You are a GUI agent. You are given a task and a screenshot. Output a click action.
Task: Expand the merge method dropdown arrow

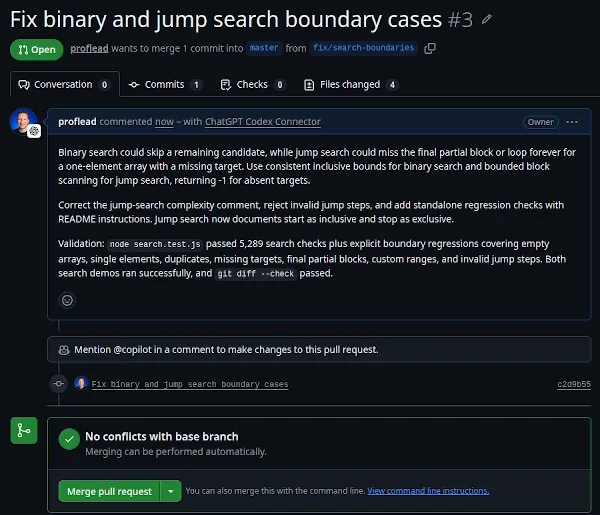(x=171, y=491)
